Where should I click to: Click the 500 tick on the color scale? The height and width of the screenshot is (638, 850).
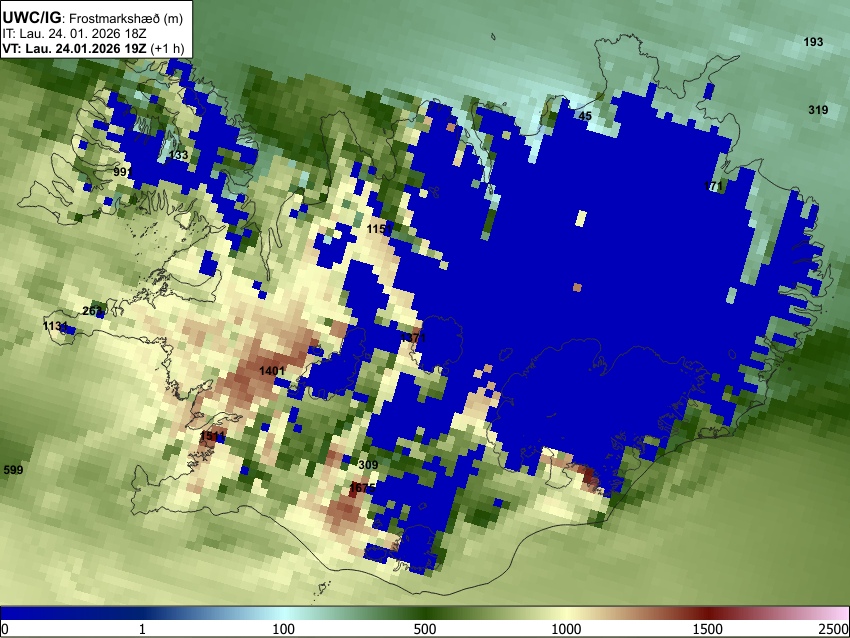click(425, 629)
